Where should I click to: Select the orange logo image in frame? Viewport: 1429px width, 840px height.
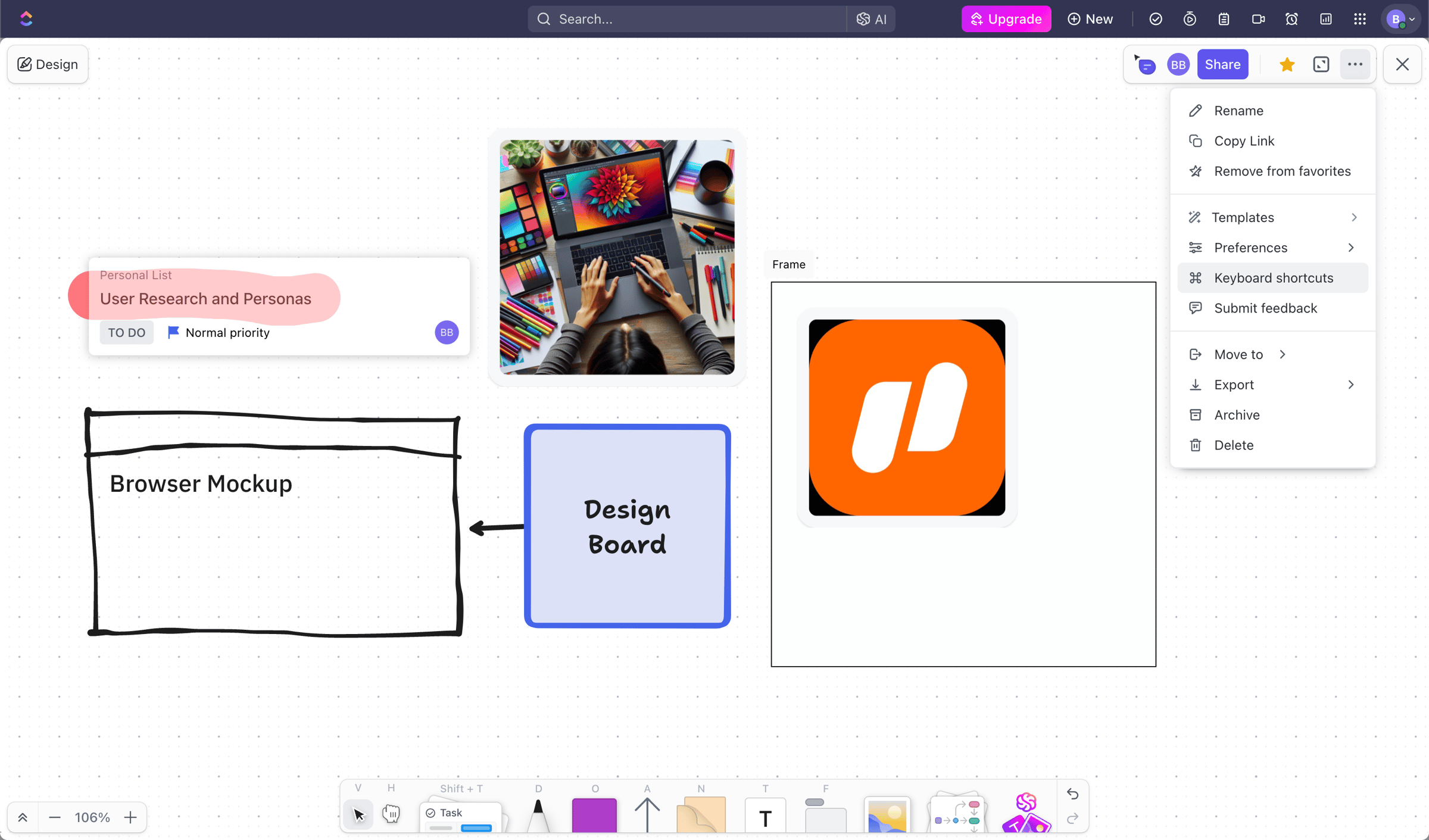(x=907, y=417)
